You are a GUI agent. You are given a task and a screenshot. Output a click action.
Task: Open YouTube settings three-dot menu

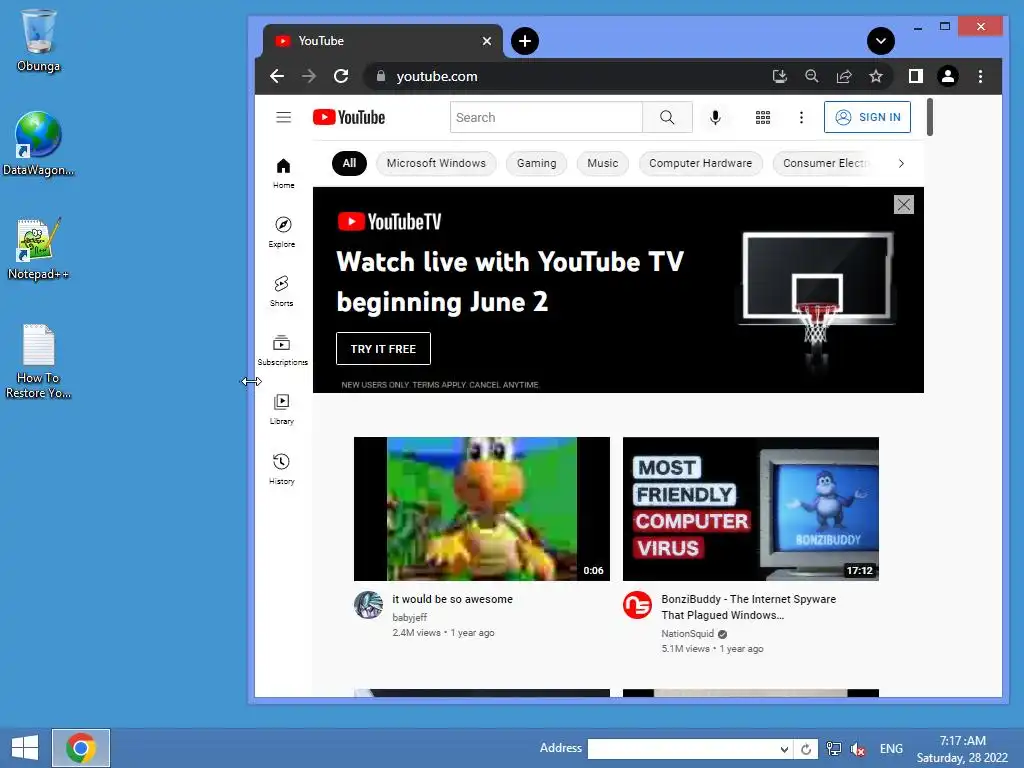[x=801, y=118]
